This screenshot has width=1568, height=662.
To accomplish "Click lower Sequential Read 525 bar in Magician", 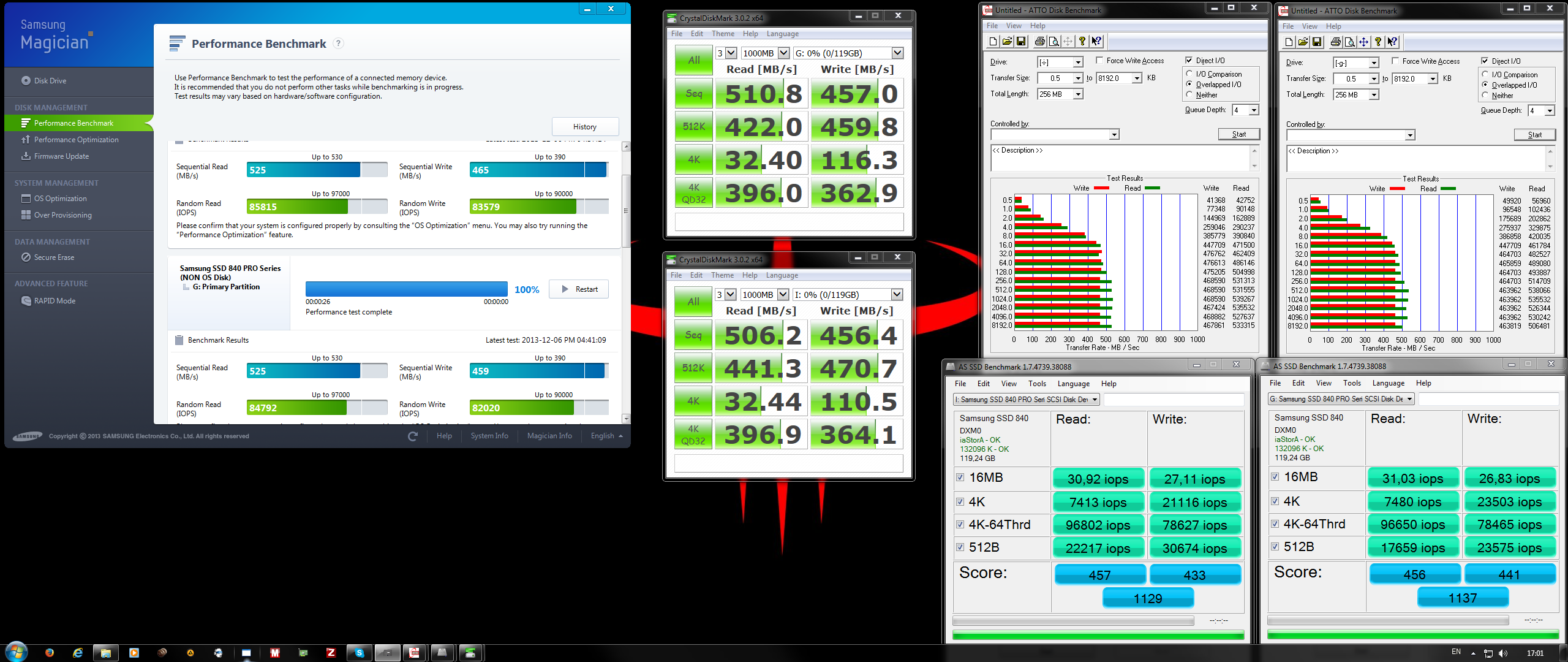I will [317, 371].
